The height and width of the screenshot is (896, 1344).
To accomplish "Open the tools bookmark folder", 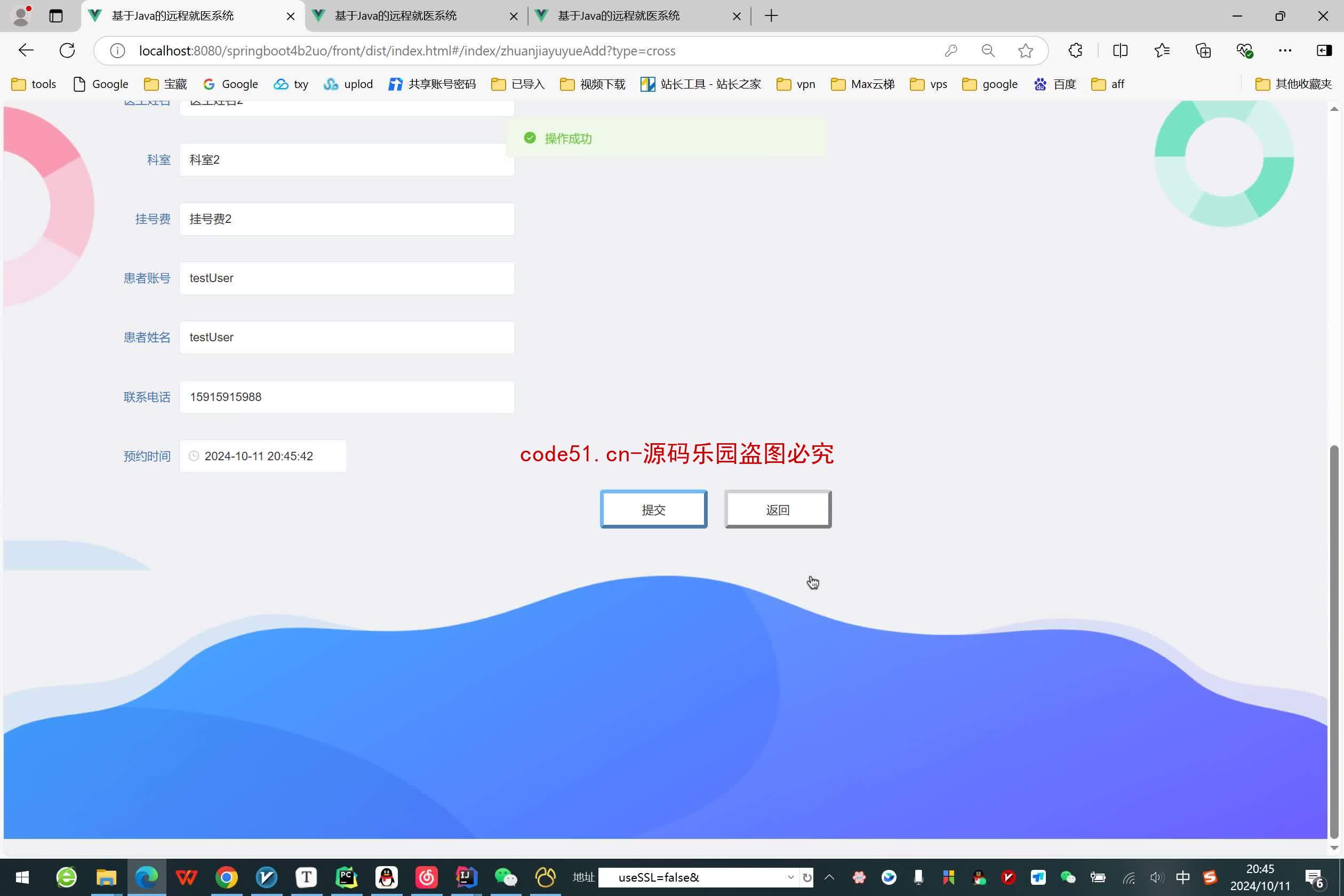I will tap(34, 84).
